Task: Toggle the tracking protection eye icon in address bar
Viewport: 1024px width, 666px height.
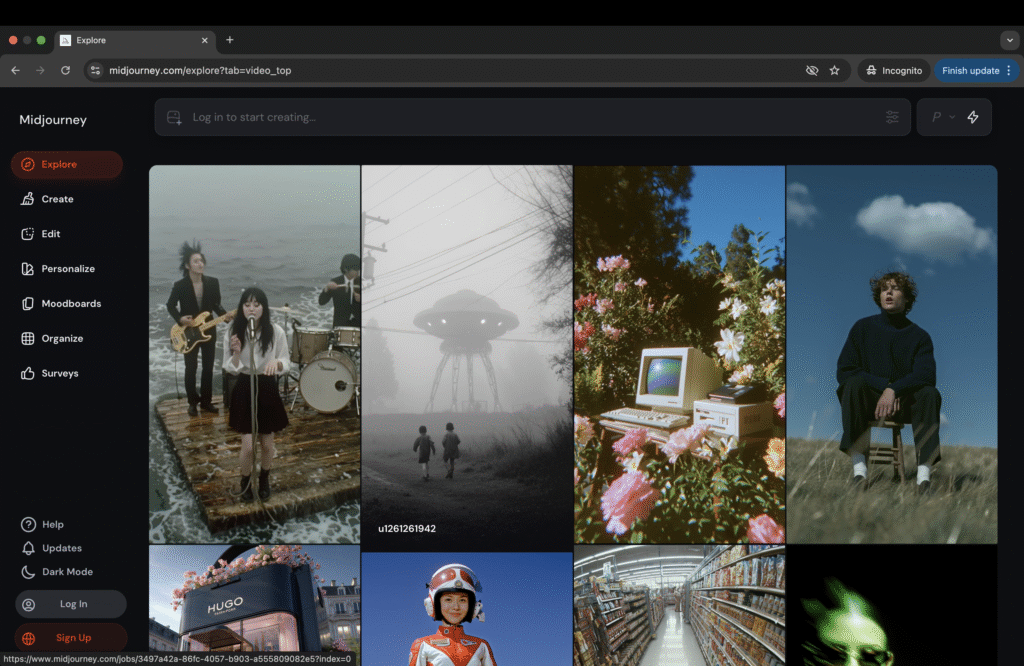Action: click(812, 71)
